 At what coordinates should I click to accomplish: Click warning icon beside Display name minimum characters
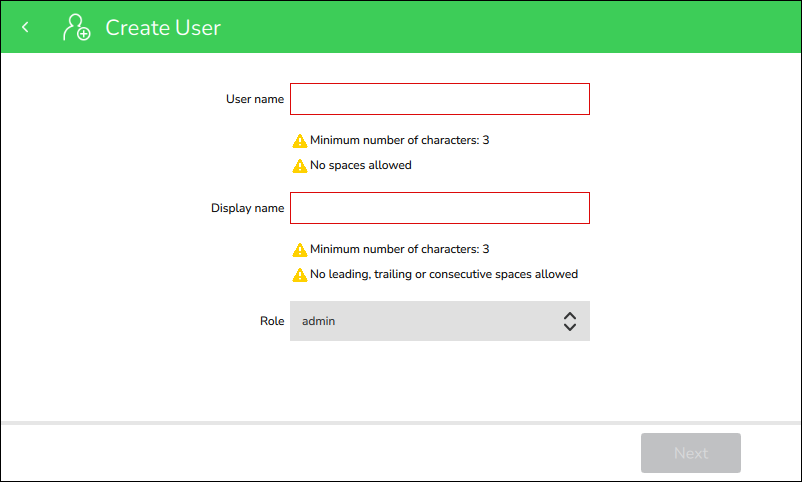tap(300, 250)
